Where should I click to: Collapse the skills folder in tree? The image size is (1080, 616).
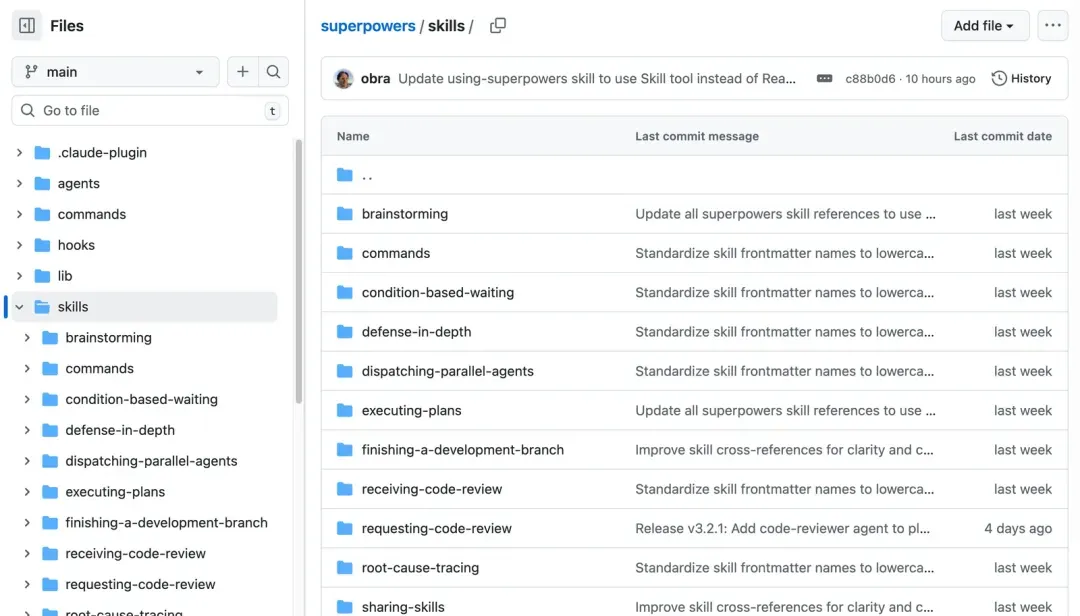tap(19, 307)
